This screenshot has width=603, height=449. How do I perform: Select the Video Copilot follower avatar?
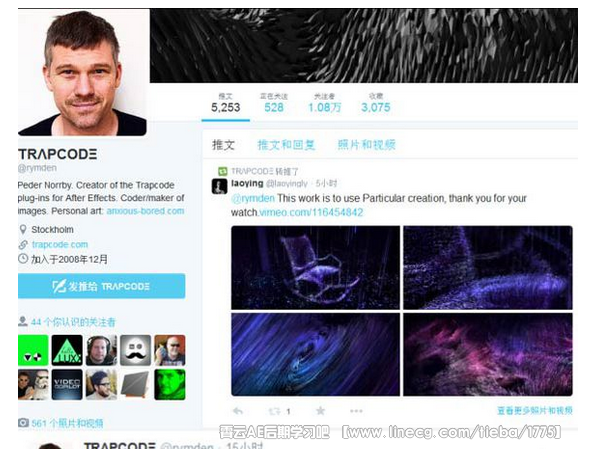67,384
